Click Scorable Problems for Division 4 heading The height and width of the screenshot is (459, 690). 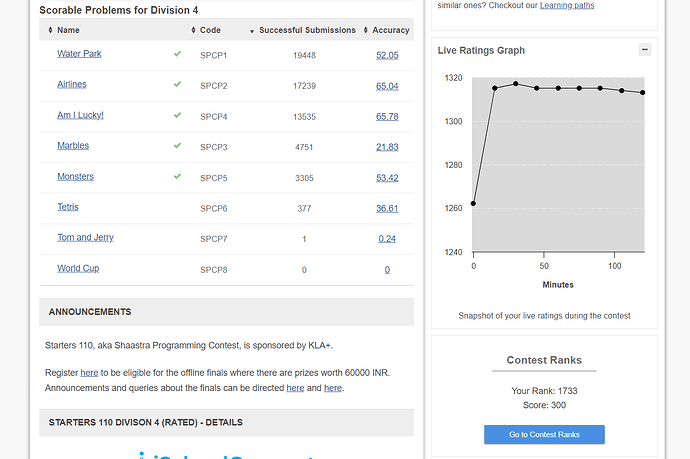click(119, 10)
